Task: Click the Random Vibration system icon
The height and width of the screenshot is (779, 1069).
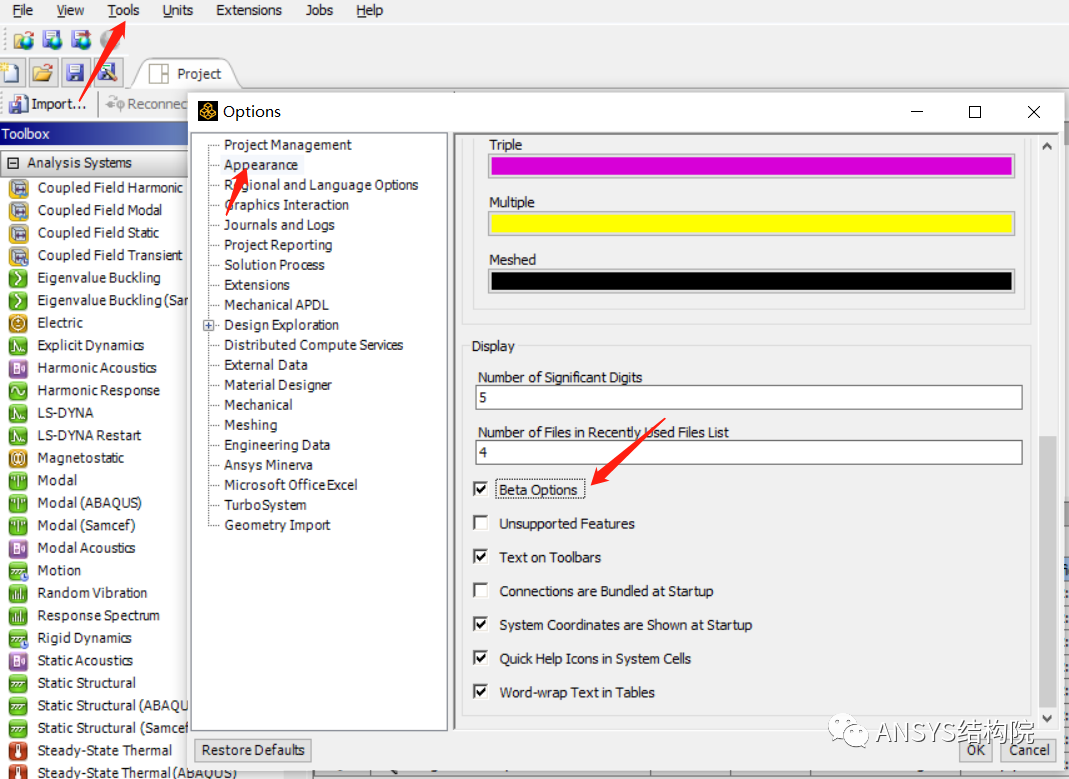Action: 18,593
